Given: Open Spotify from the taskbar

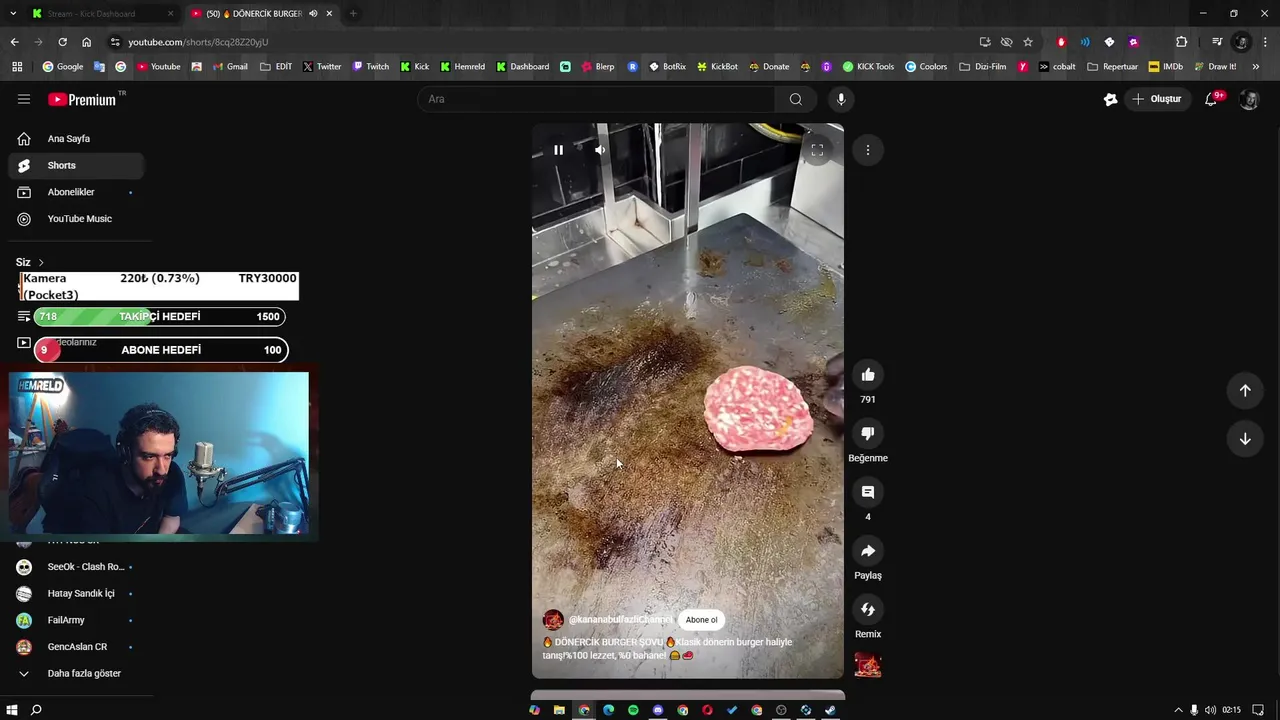Looking at the screenshot, I should tap(633, 710).
